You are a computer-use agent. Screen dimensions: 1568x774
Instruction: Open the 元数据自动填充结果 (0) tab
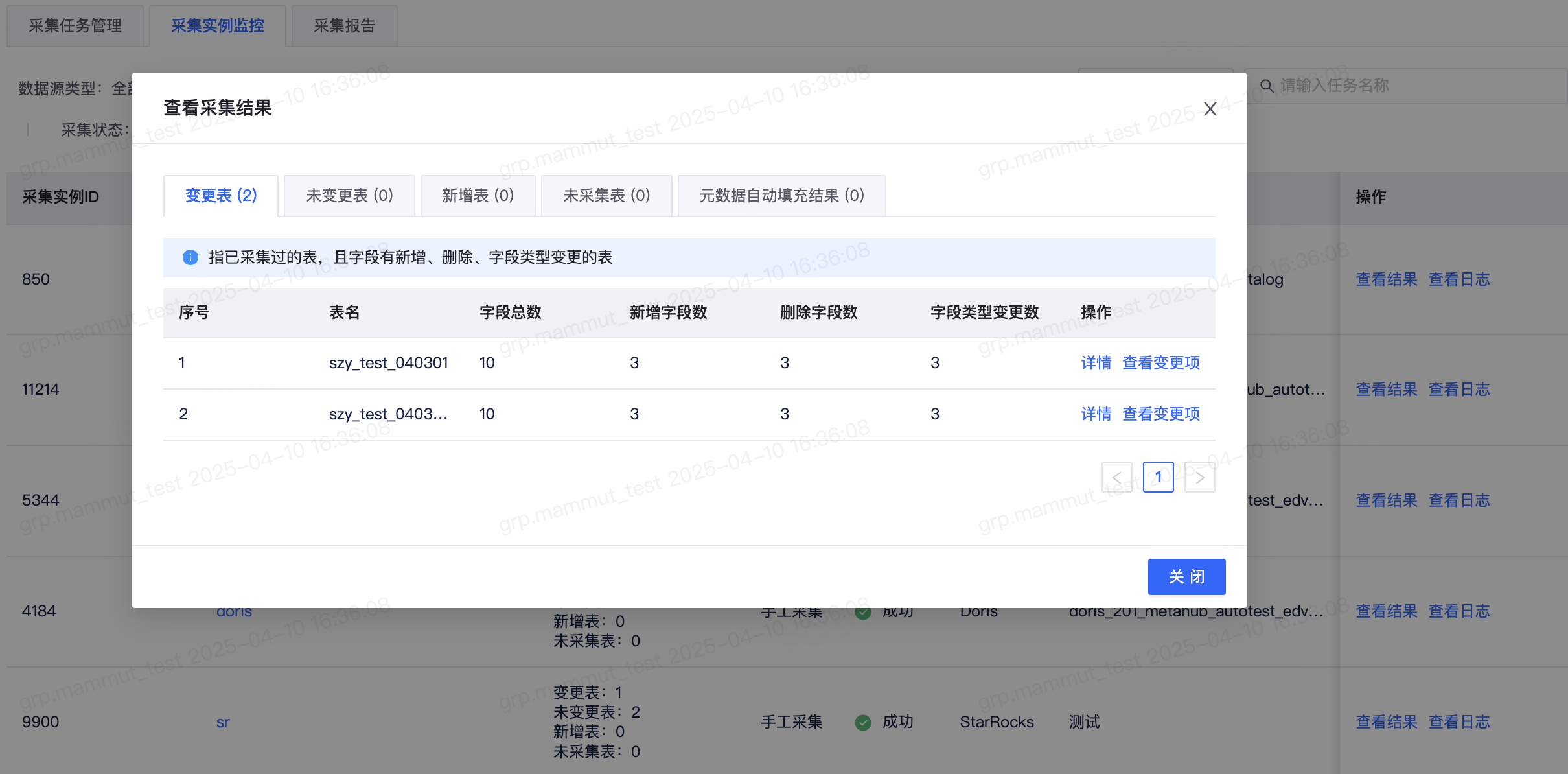[x=781, y=196]
